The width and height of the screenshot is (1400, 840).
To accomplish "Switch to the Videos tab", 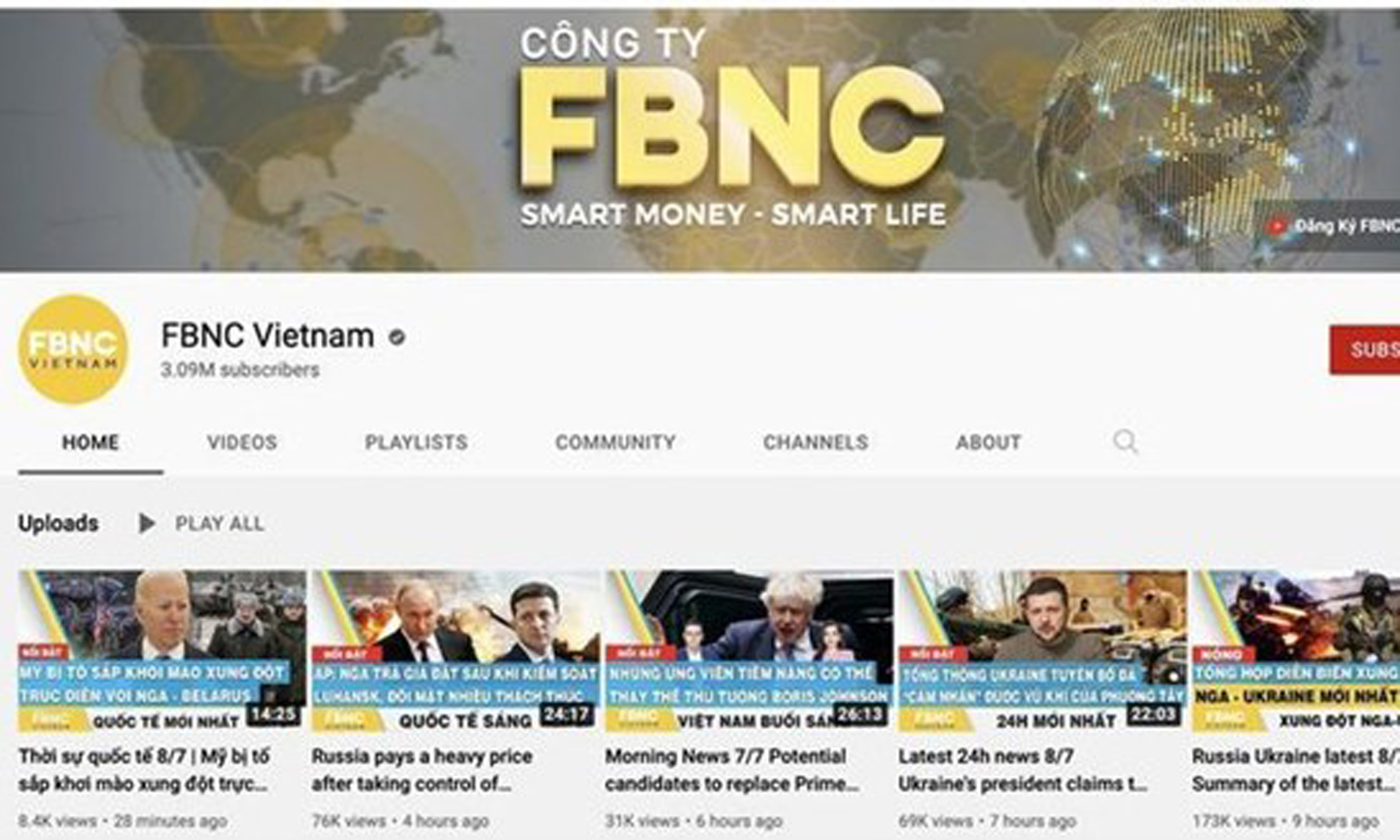I will 242,442.
